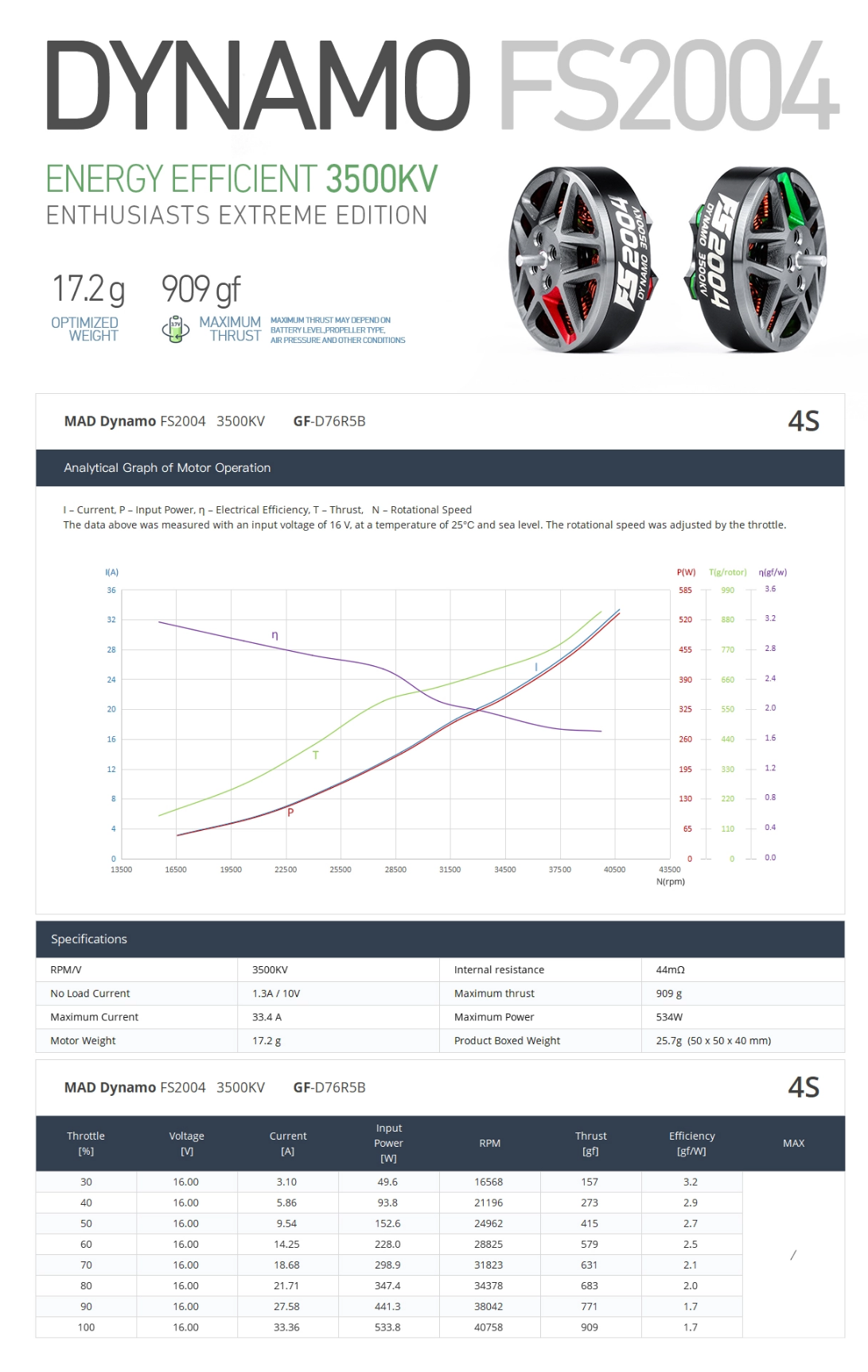This screenshot has height=1372, width=868.
Task: Click the large DYNAMO title word
Action: pyautogui.click(x=257, y=85)
